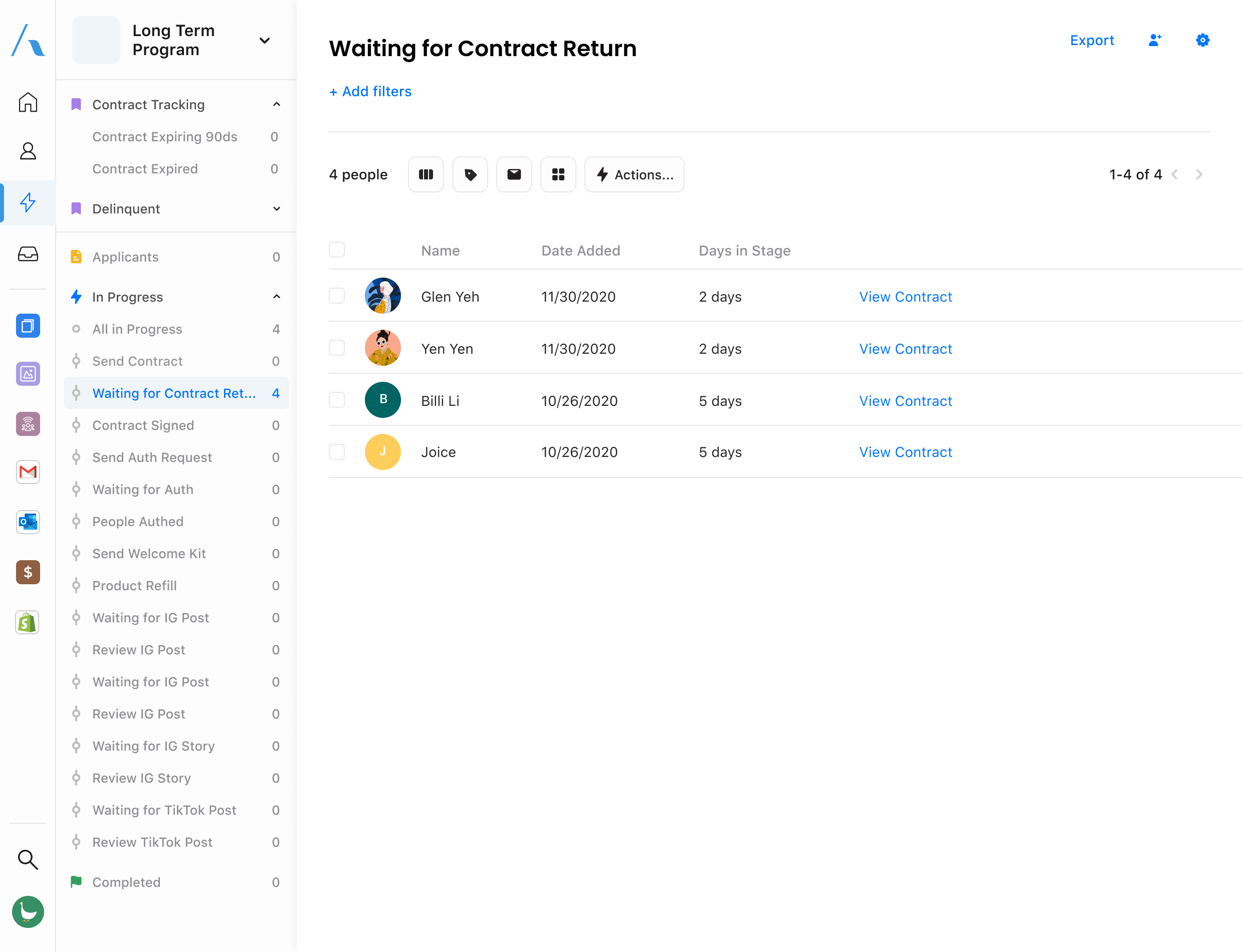Click the search magnifier icon
This screenshot has height=952, width=1243.
click(28, 859)
